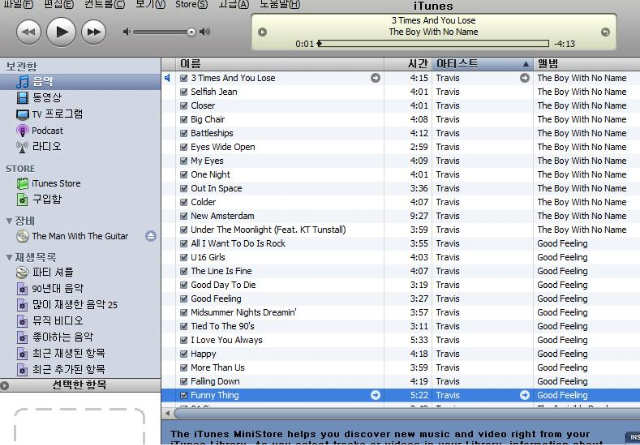The width and height of the screenshot is (640, 445).
Task: Open the 컨트롤(C) menu
Action: click(x=104, y=4)
